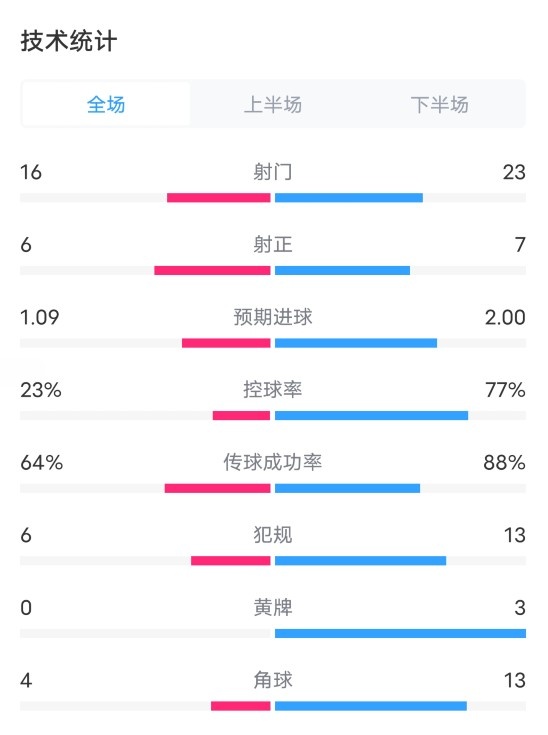Open the 下半场 tab

click(x=440, y=104)
